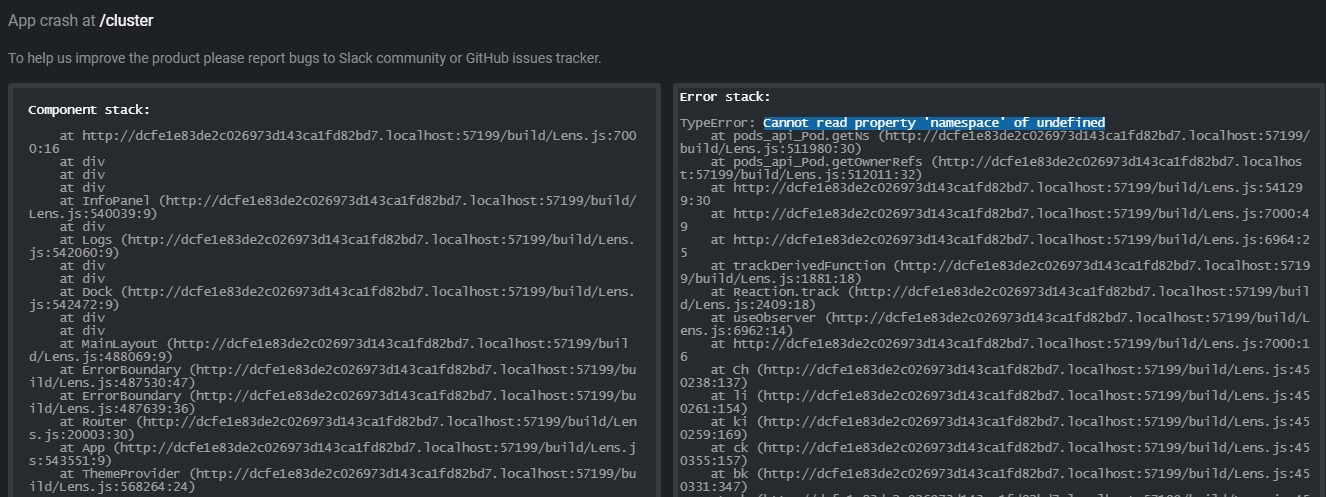
Task: Click the 'at ki' error line
Action: (995, 428)
